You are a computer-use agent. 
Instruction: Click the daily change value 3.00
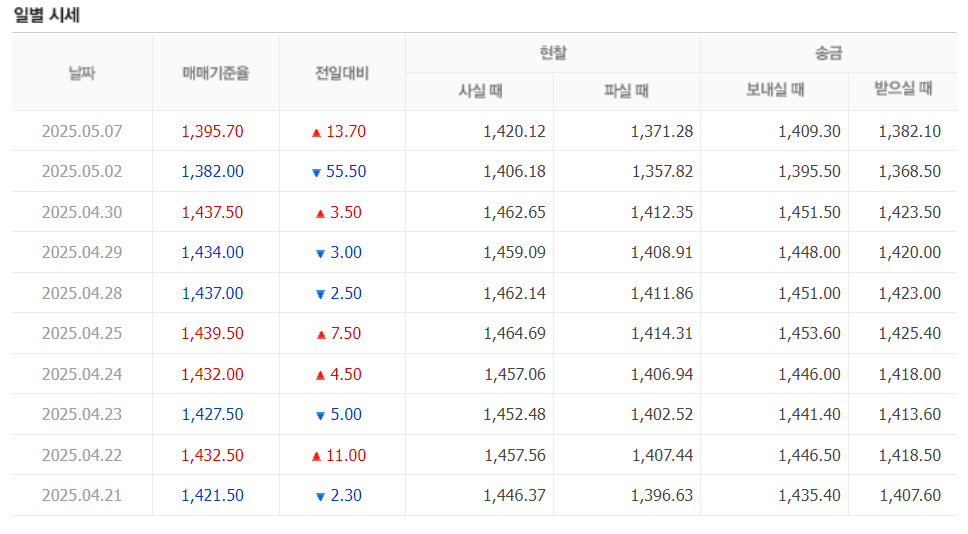point(346,252)
